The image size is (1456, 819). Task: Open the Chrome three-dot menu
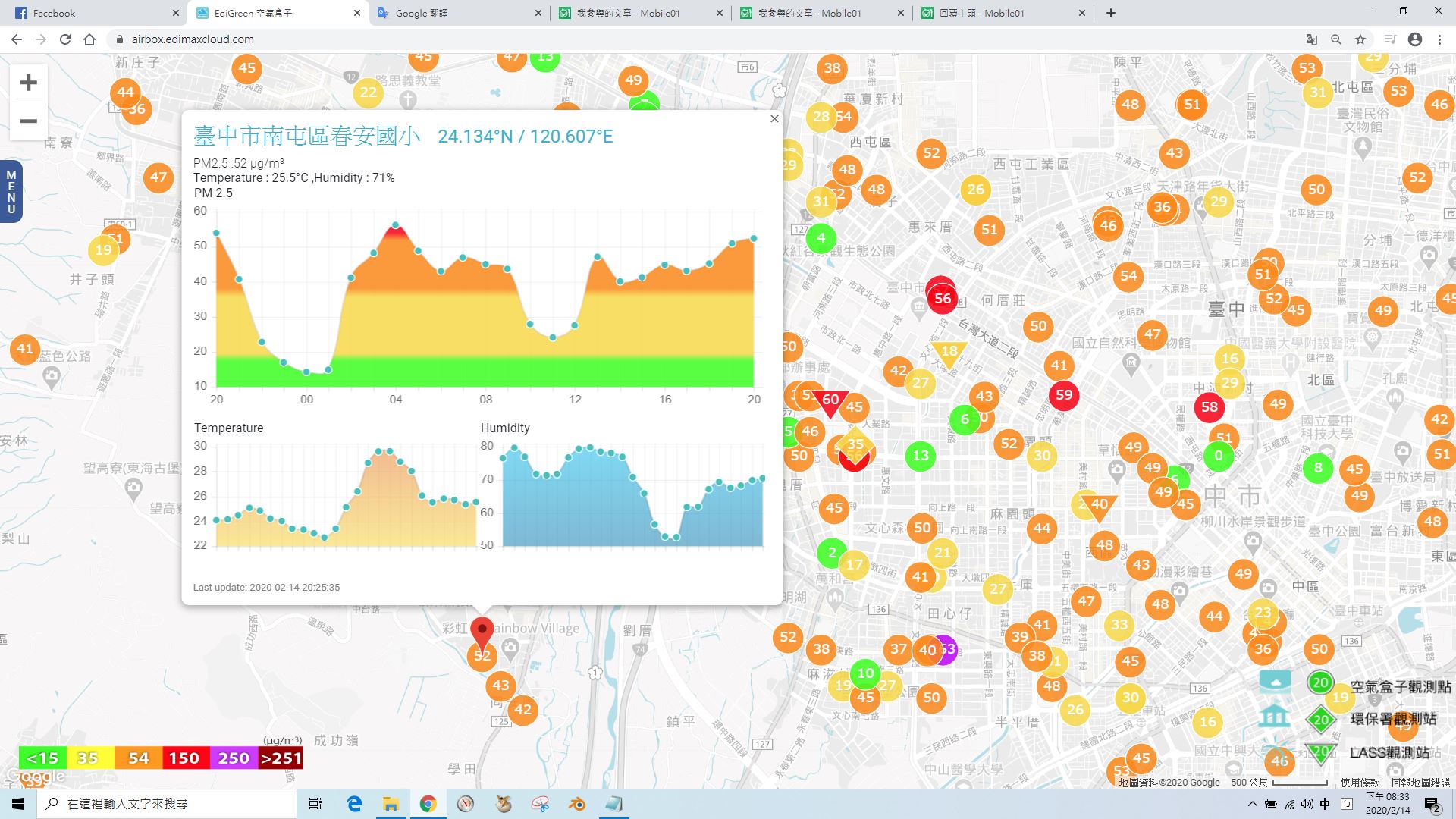pos(1439,39)
